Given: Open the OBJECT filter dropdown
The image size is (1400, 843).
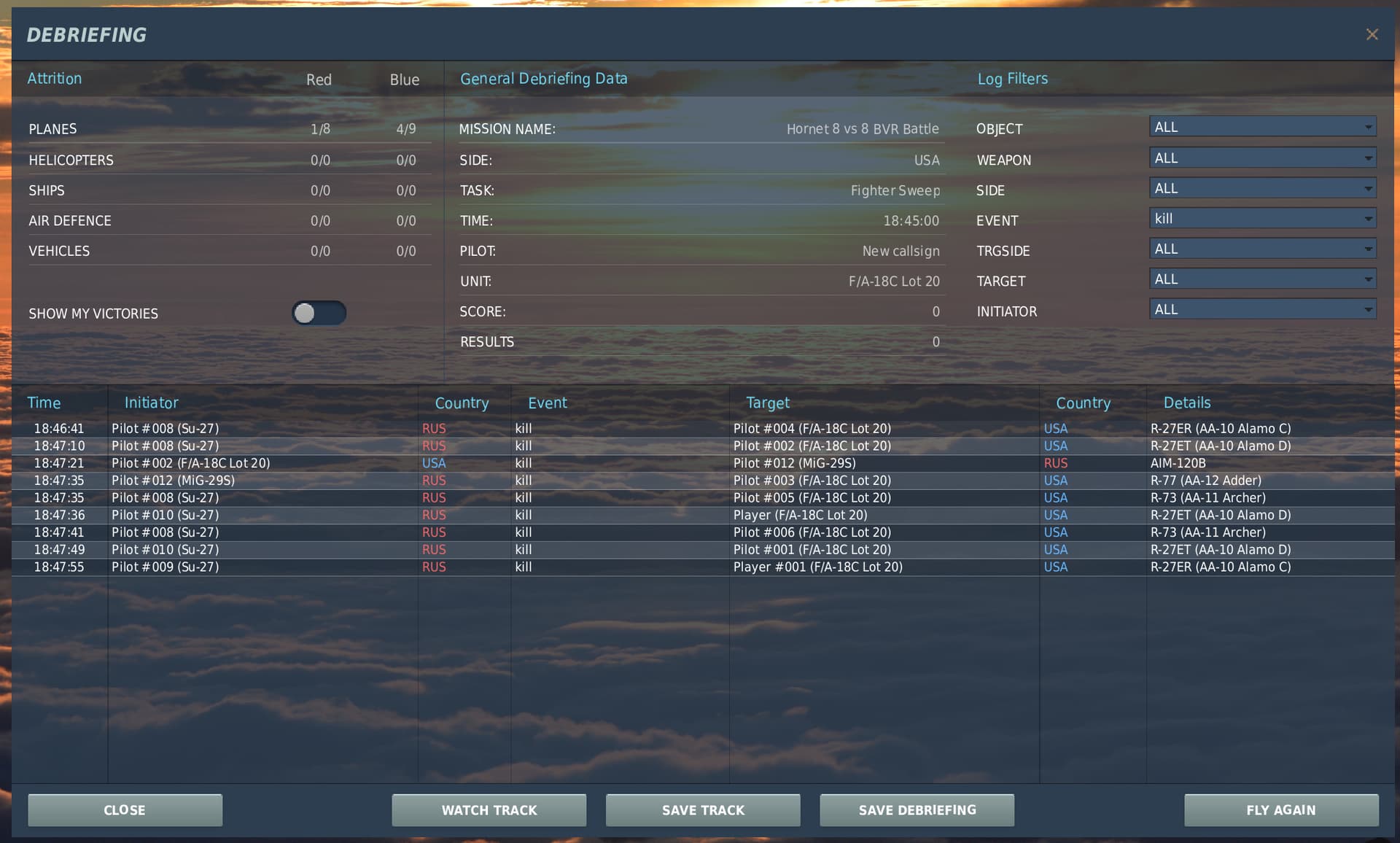Looking at the screenshot, I should pos(1262,127).
